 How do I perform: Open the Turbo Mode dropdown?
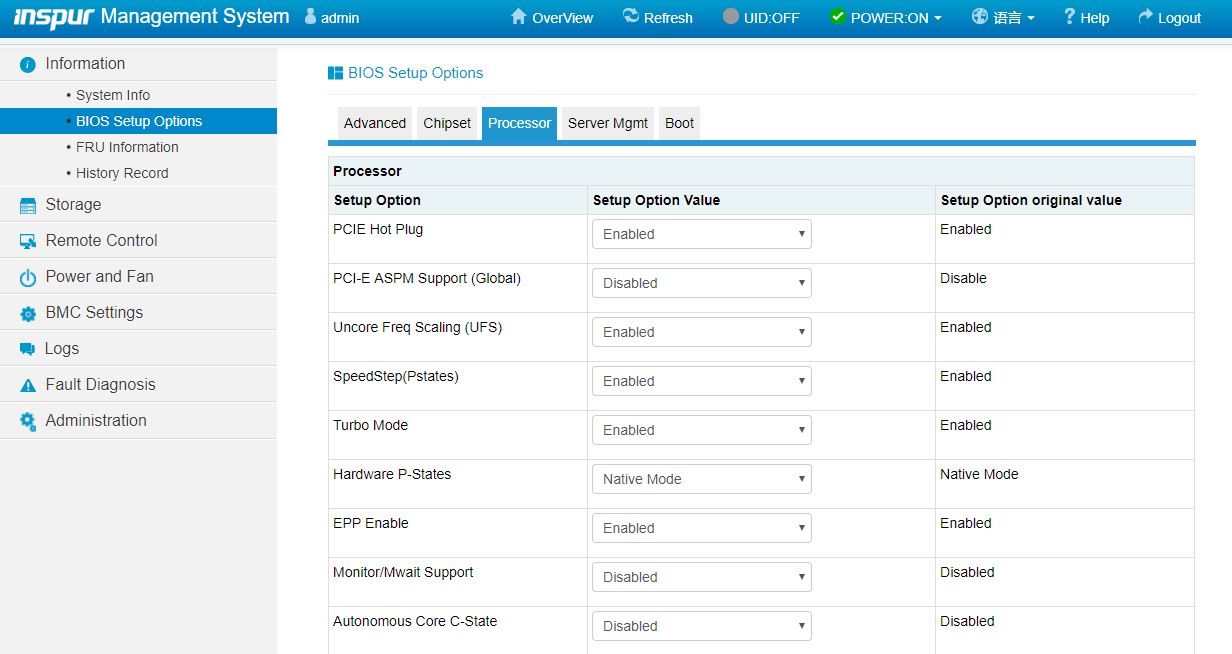point(701,430)
